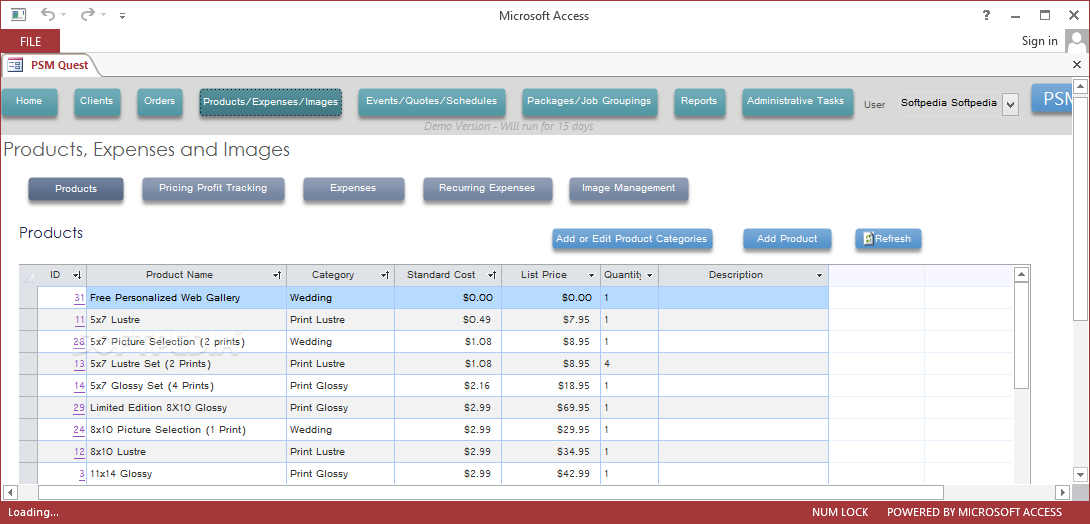Switch to Recurring Expenses tab
This screenshot has width=1090, height=524.
(487, 189)
